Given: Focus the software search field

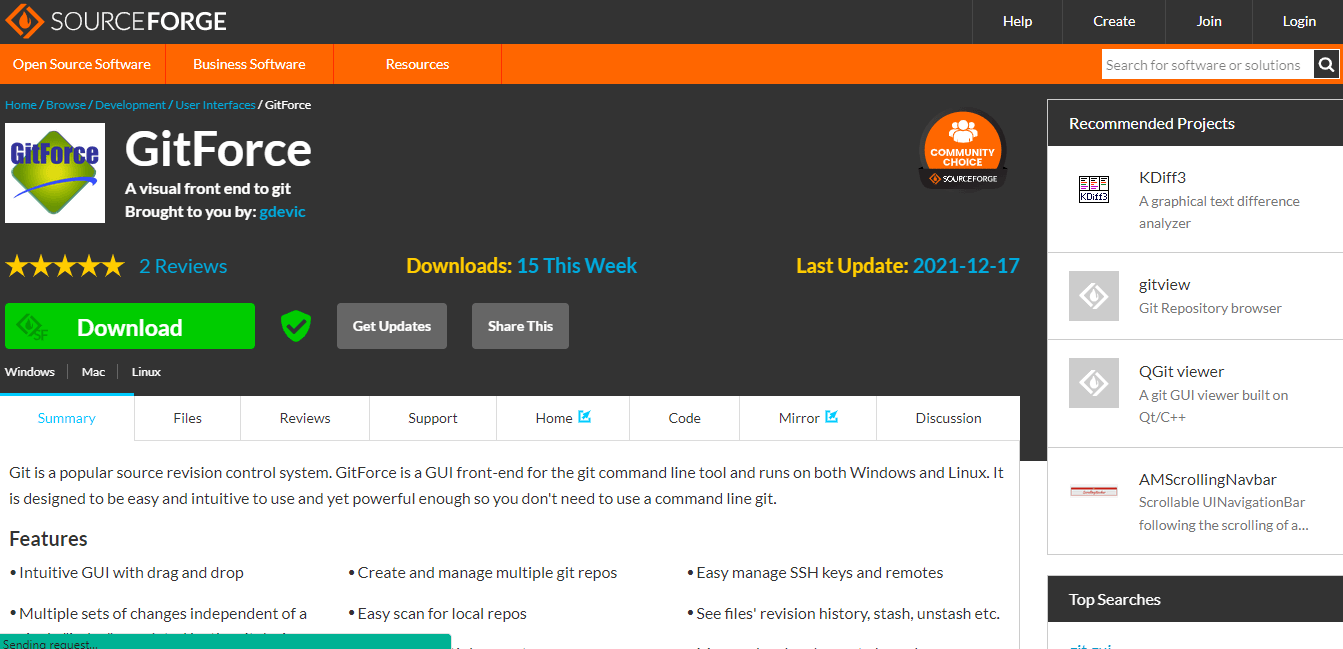Looking at the screenshot, I should [x=1208, y=65].
